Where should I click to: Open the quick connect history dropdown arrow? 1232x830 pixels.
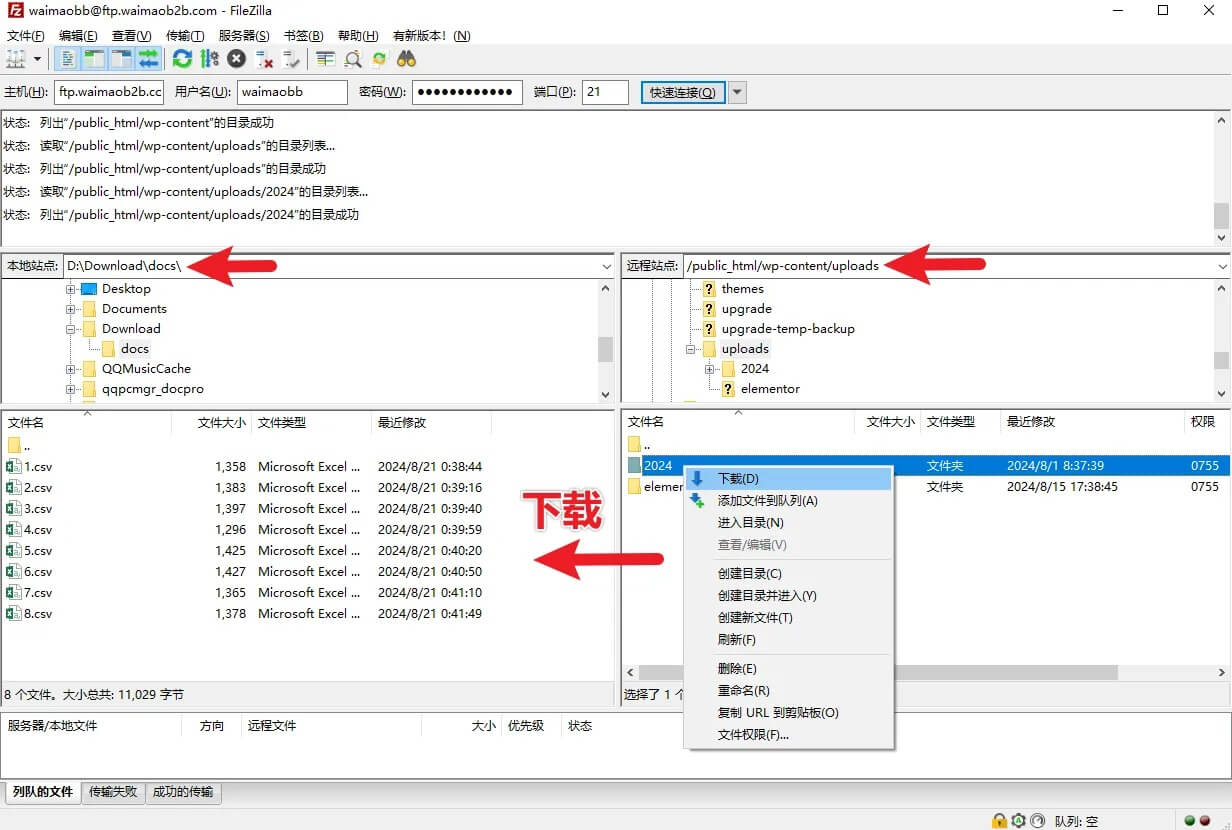[737, 92]
